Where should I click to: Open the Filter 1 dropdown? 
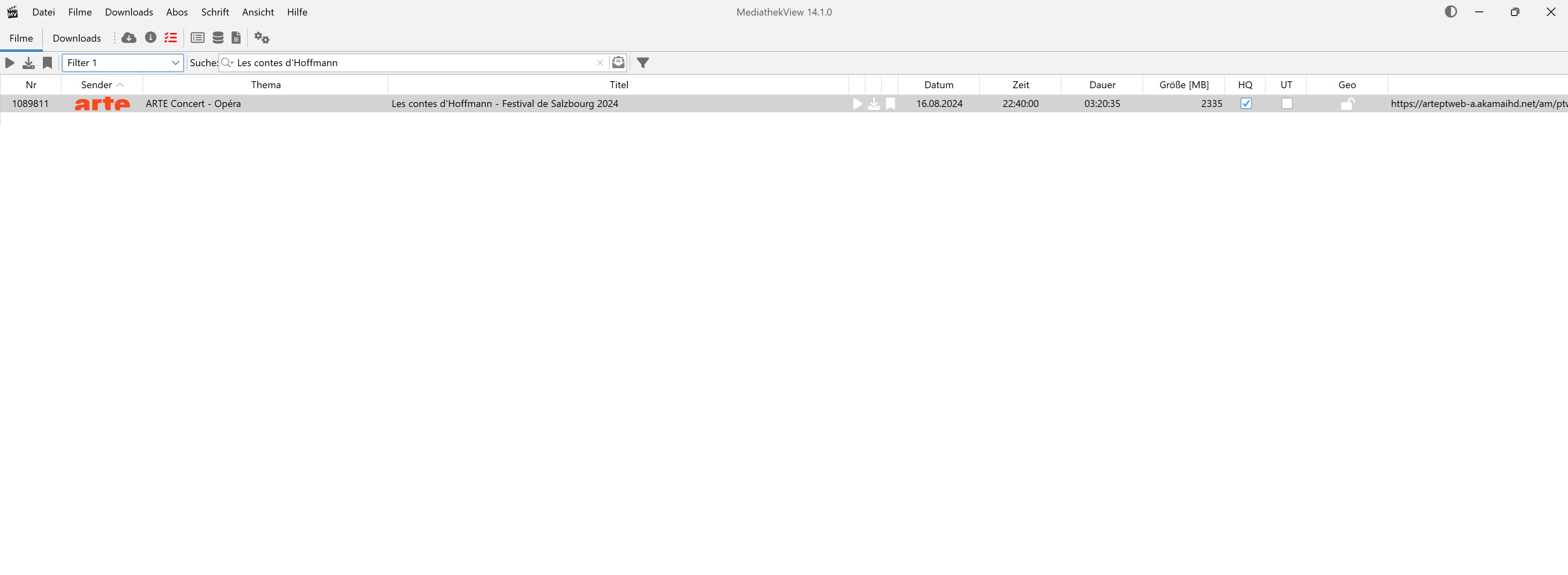(123, 62)
